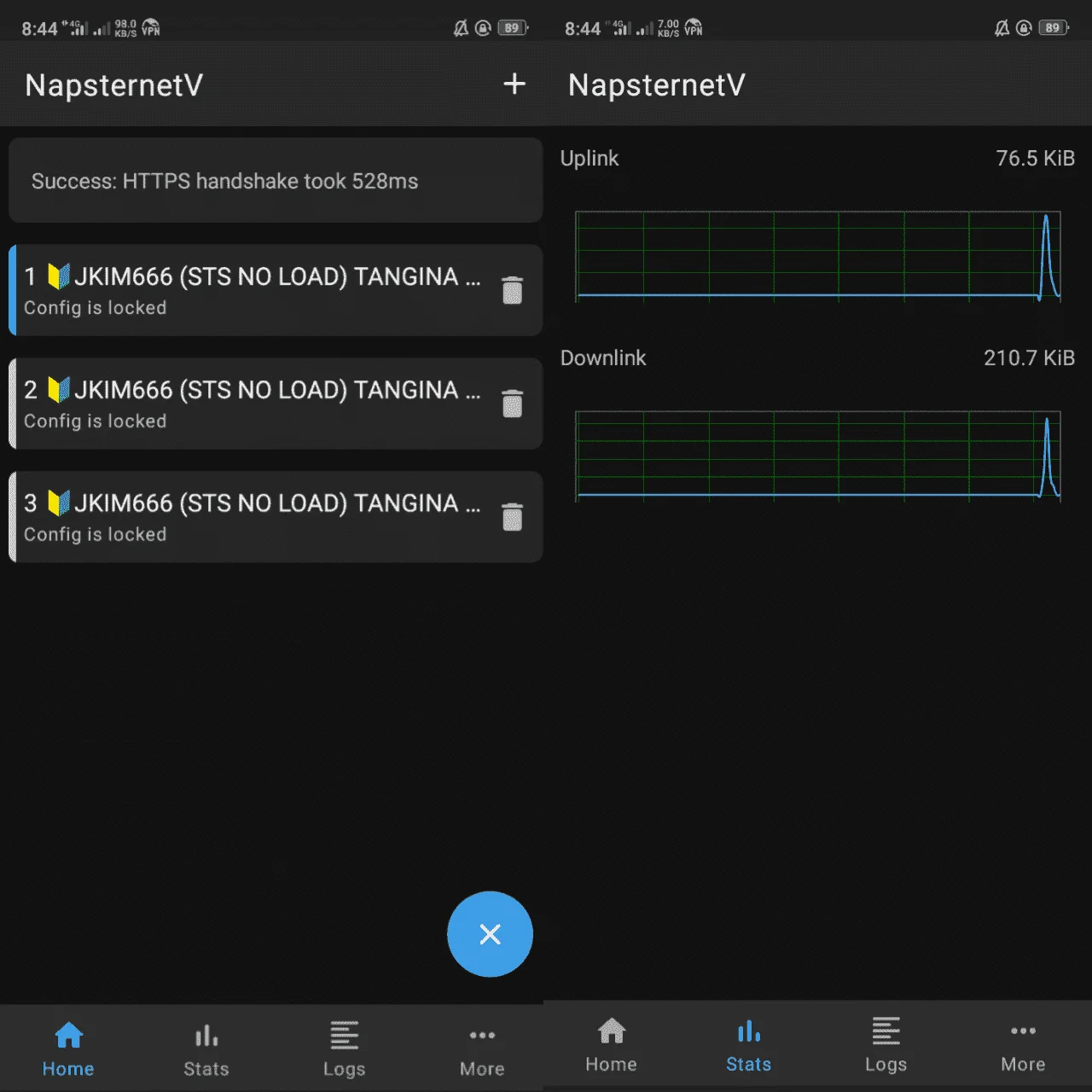Tap the badge icon on config 2

(x=58, y=390)
